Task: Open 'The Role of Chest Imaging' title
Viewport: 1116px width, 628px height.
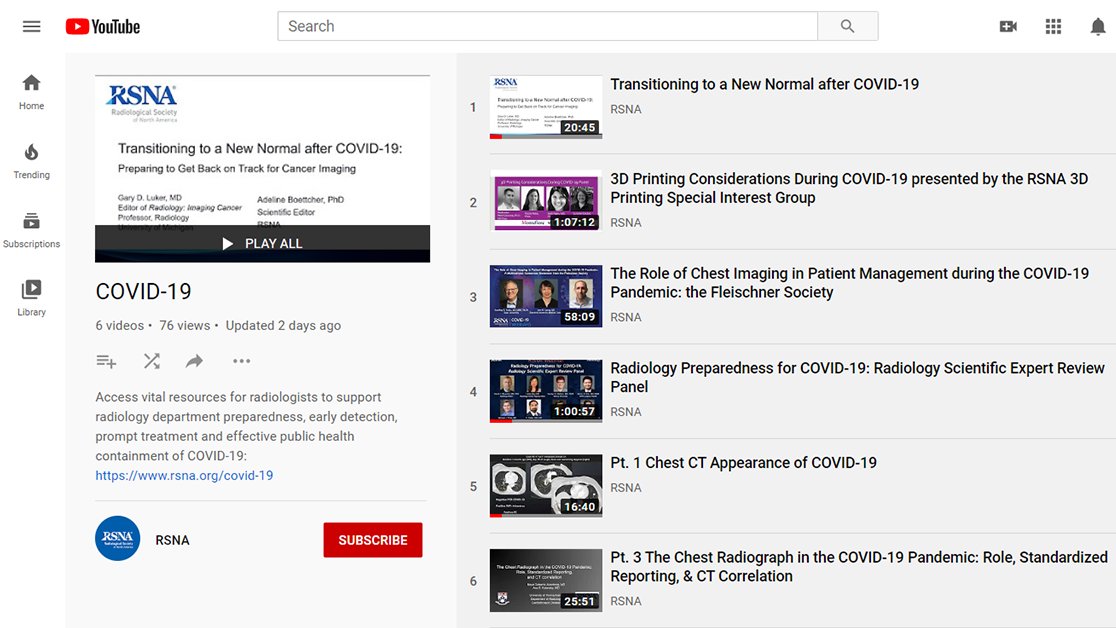Action: tap(850, 283)
